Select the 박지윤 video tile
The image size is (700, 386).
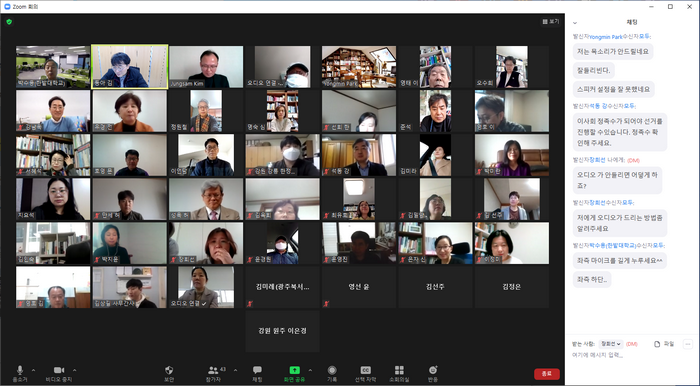tap(129, 243)
